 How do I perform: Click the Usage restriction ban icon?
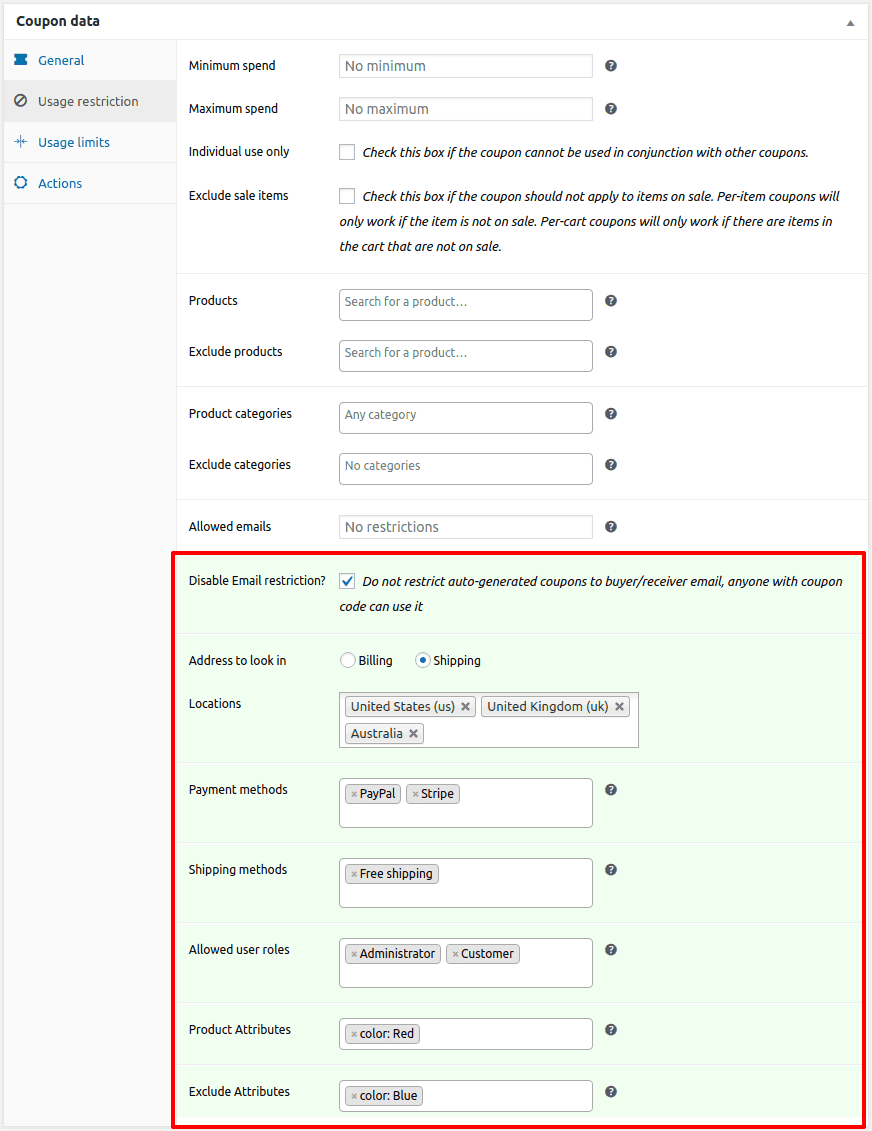[x=21, y=101]
